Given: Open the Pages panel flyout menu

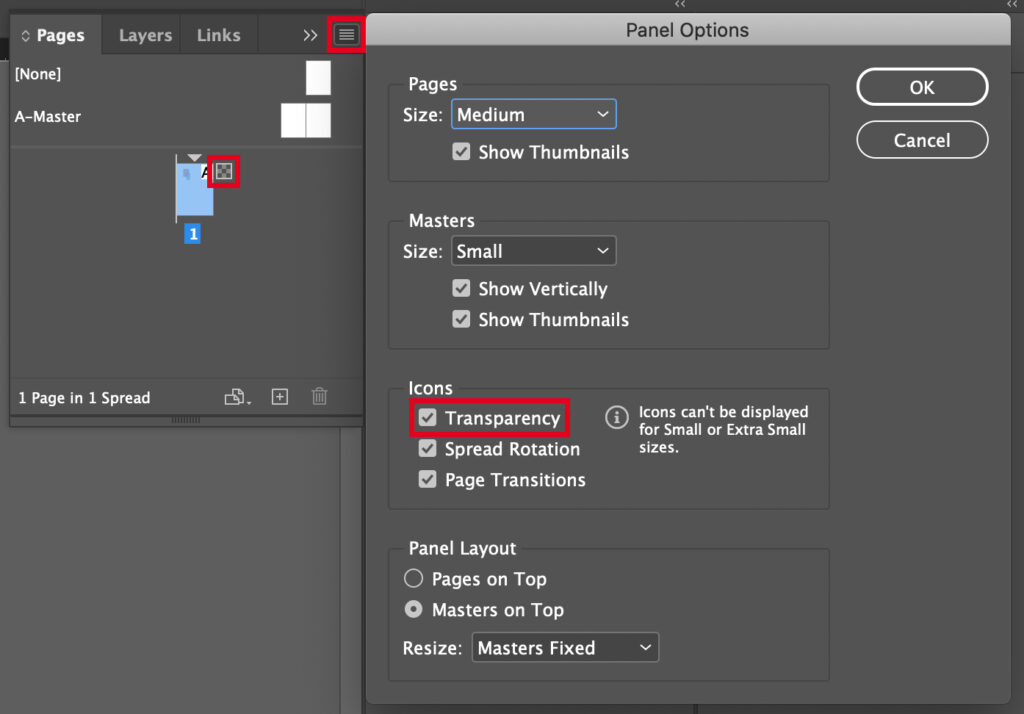Looking at the screenshot, I should (x=345, y=34).
